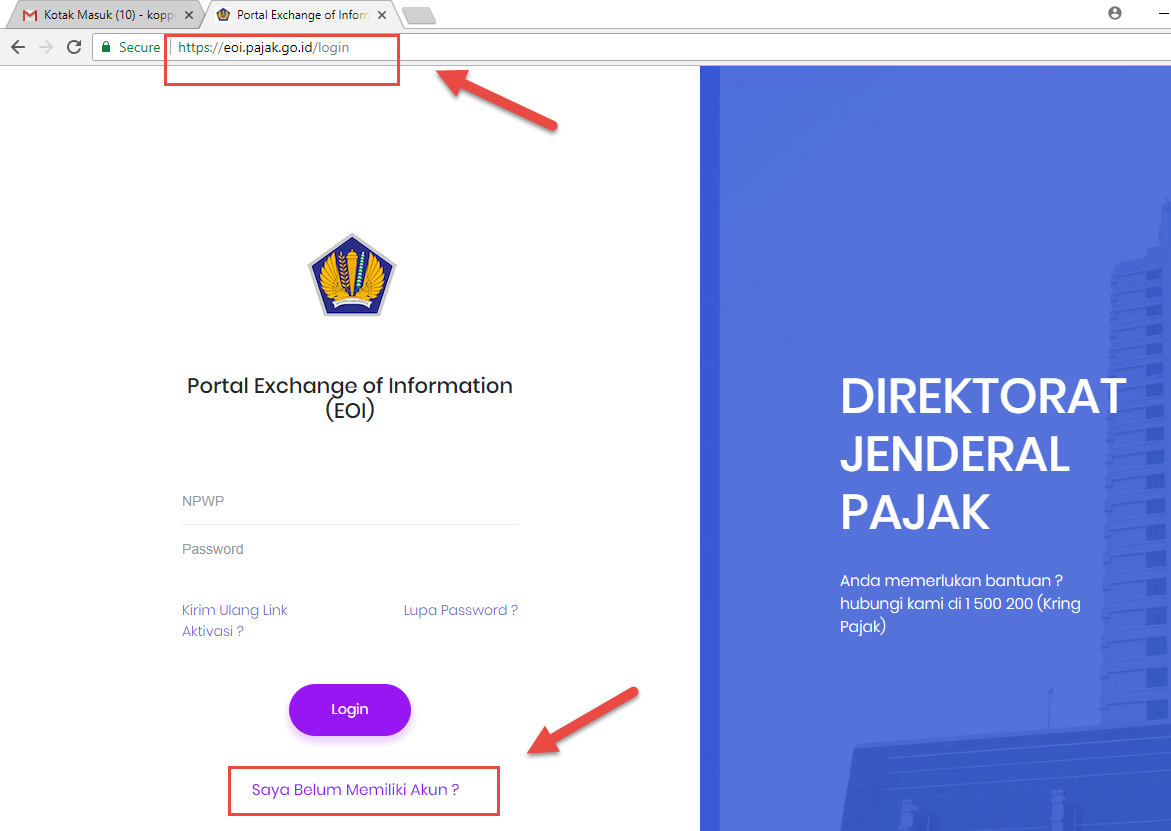Click Lupa Password link
The image size is (1171, 831).
(x=461, y=610)
